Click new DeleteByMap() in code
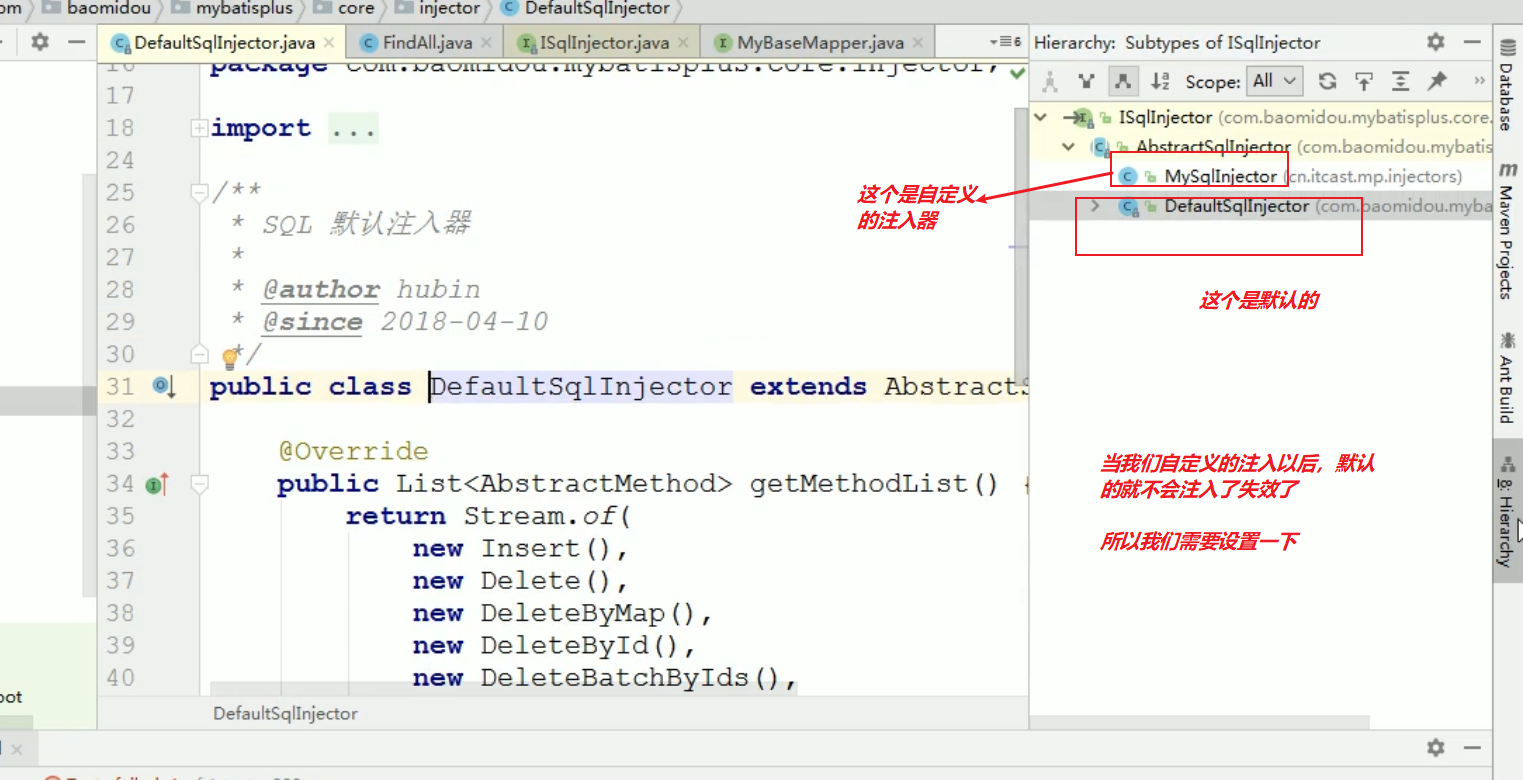This screenshot has width=1523, height=780. click(x=562, y=614)
